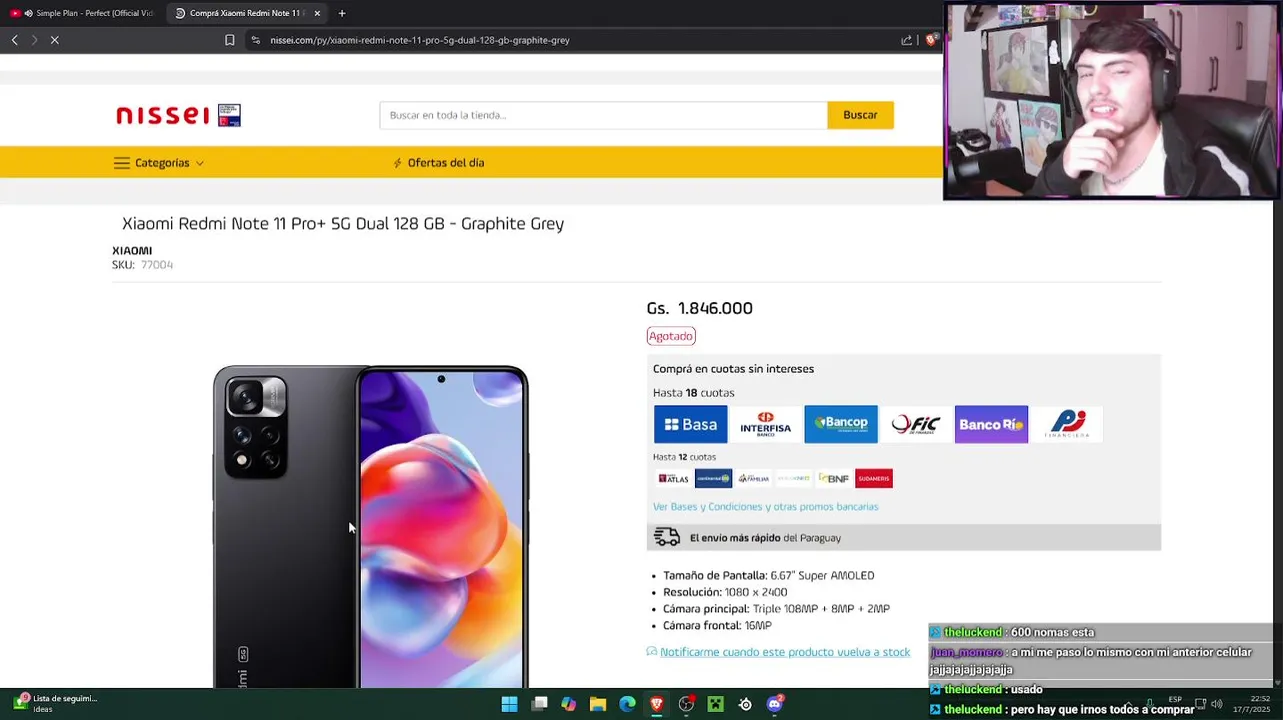Open Brave browser from the taskbar
The width and height of the screenshot is (1283, 720).
[x=657, y=704]
